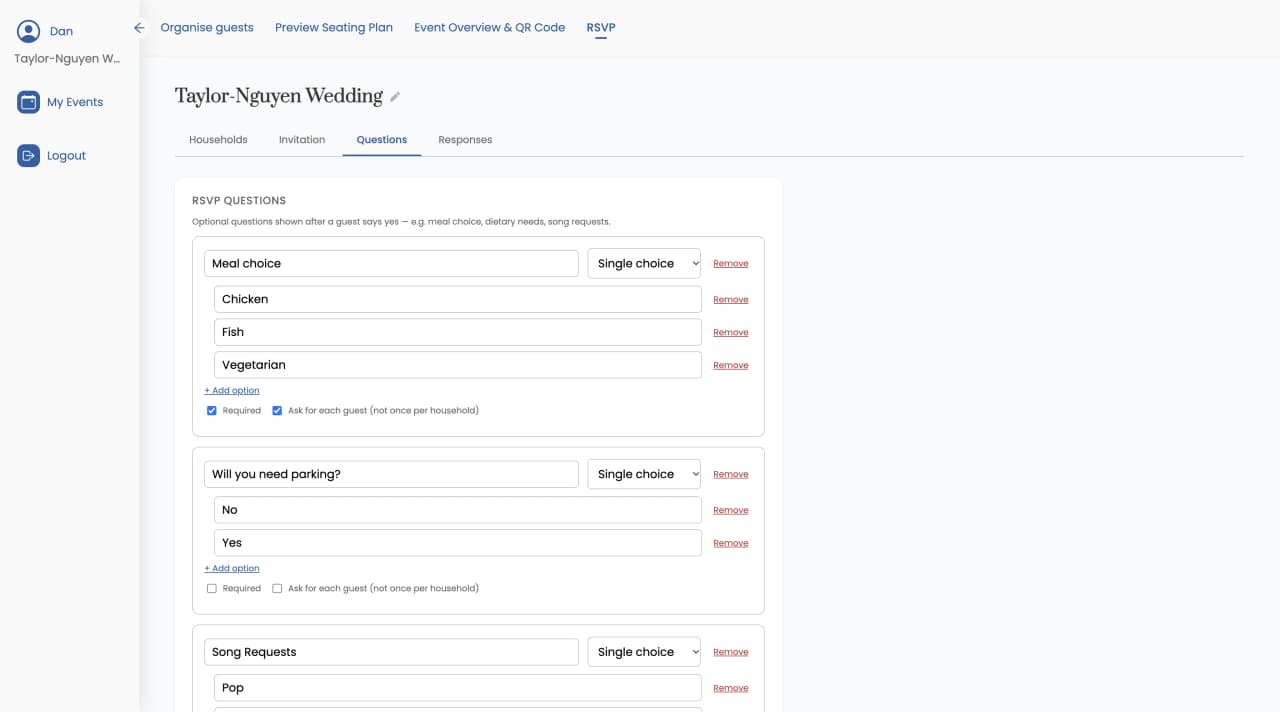Add option to the parking question
Image resolution: width=1280 pixels, height=712 pixels.
point(232,569)
